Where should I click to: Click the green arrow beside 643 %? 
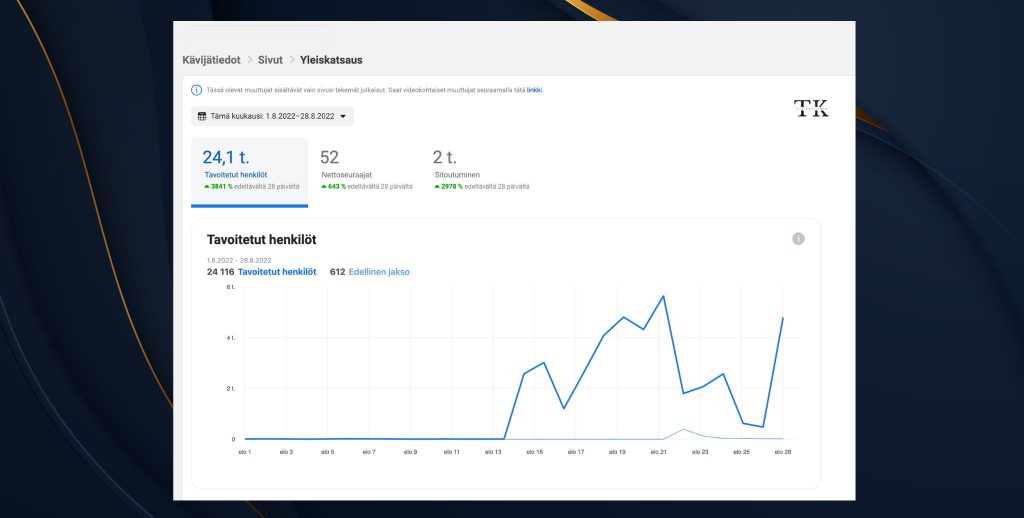[324, 187]
